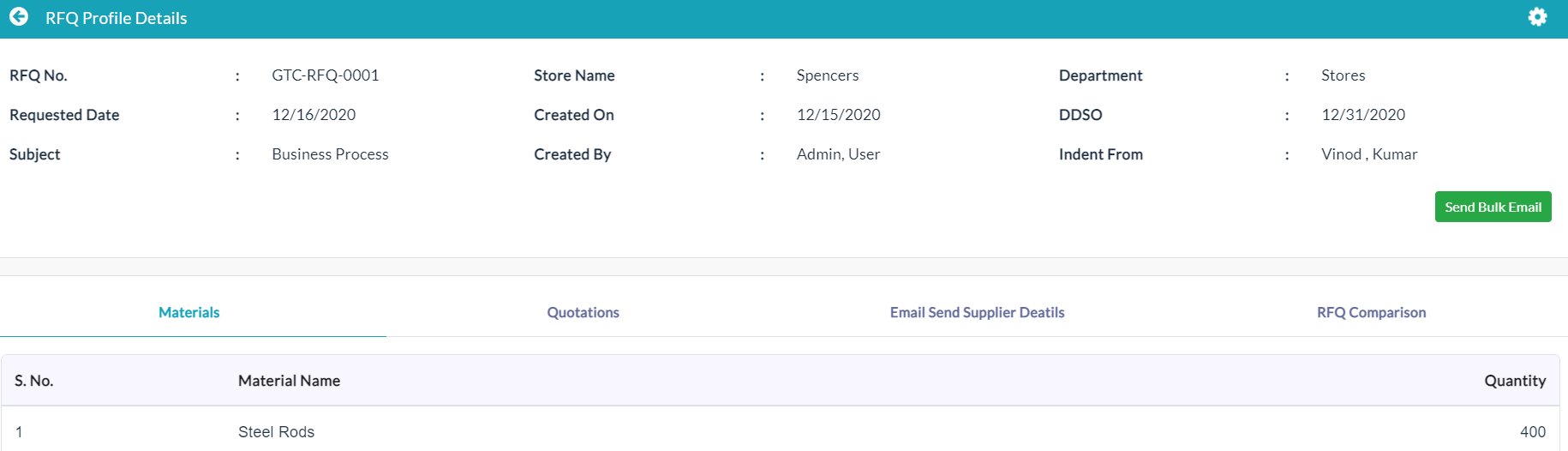The image size is (1568, 451).
Task: Click serial number 1 in the Steel Rods row
Action: pos(19,432)
